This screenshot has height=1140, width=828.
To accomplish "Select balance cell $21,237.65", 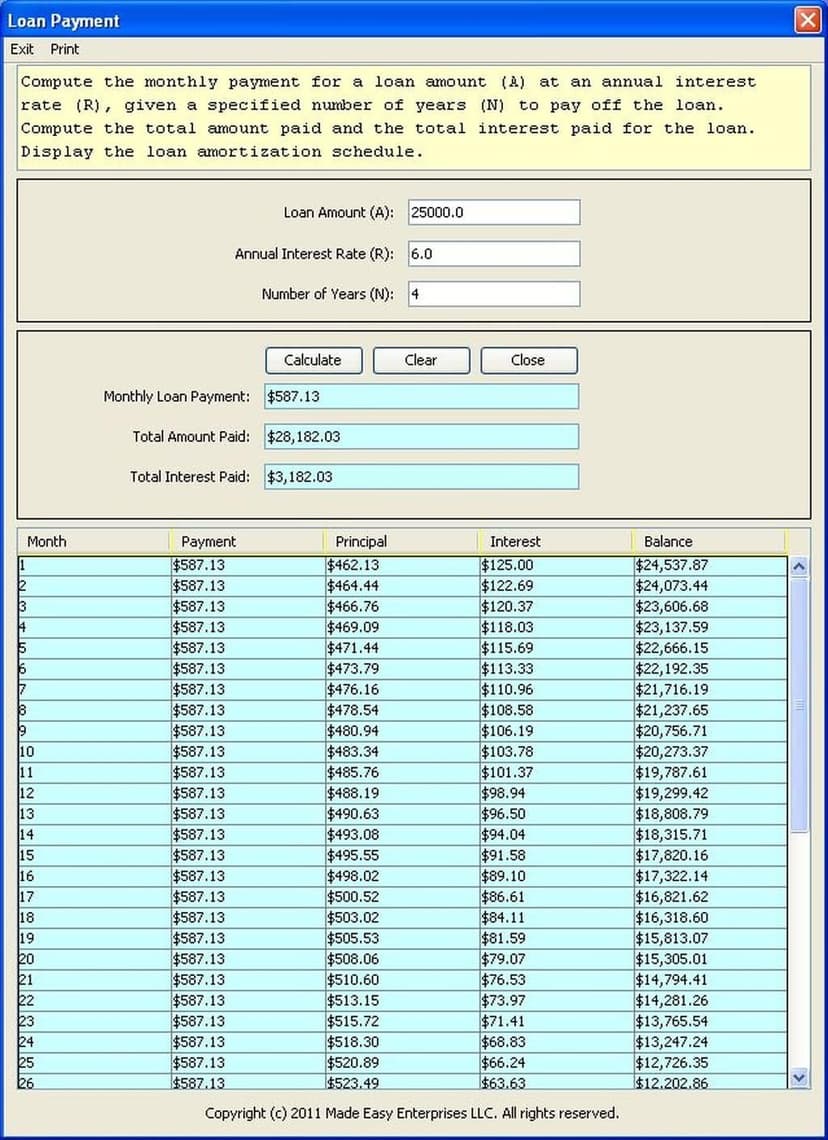I will point(710,710).
